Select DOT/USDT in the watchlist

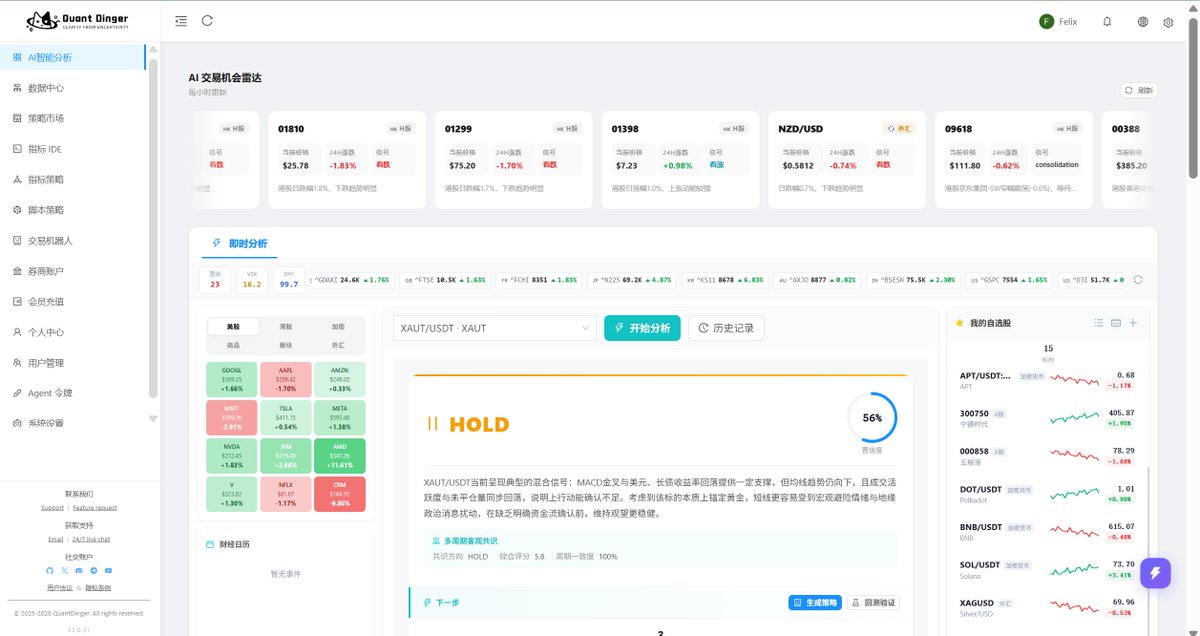click(1048, 493)
